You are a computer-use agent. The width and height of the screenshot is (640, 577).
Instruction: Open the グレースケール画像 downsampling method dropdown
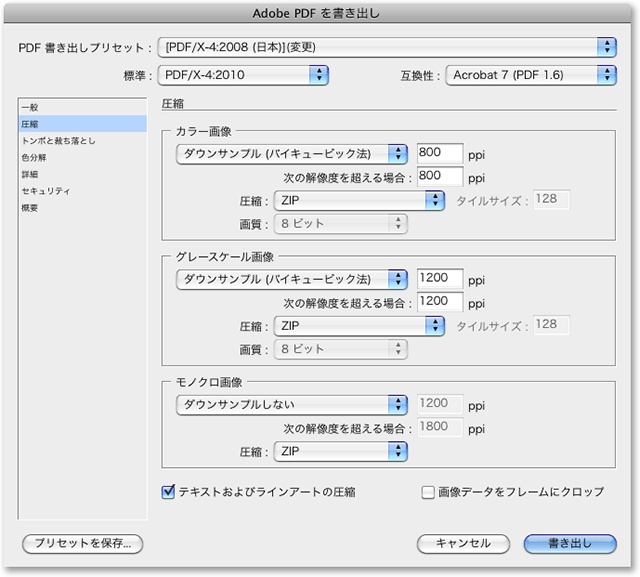point(292,279)
